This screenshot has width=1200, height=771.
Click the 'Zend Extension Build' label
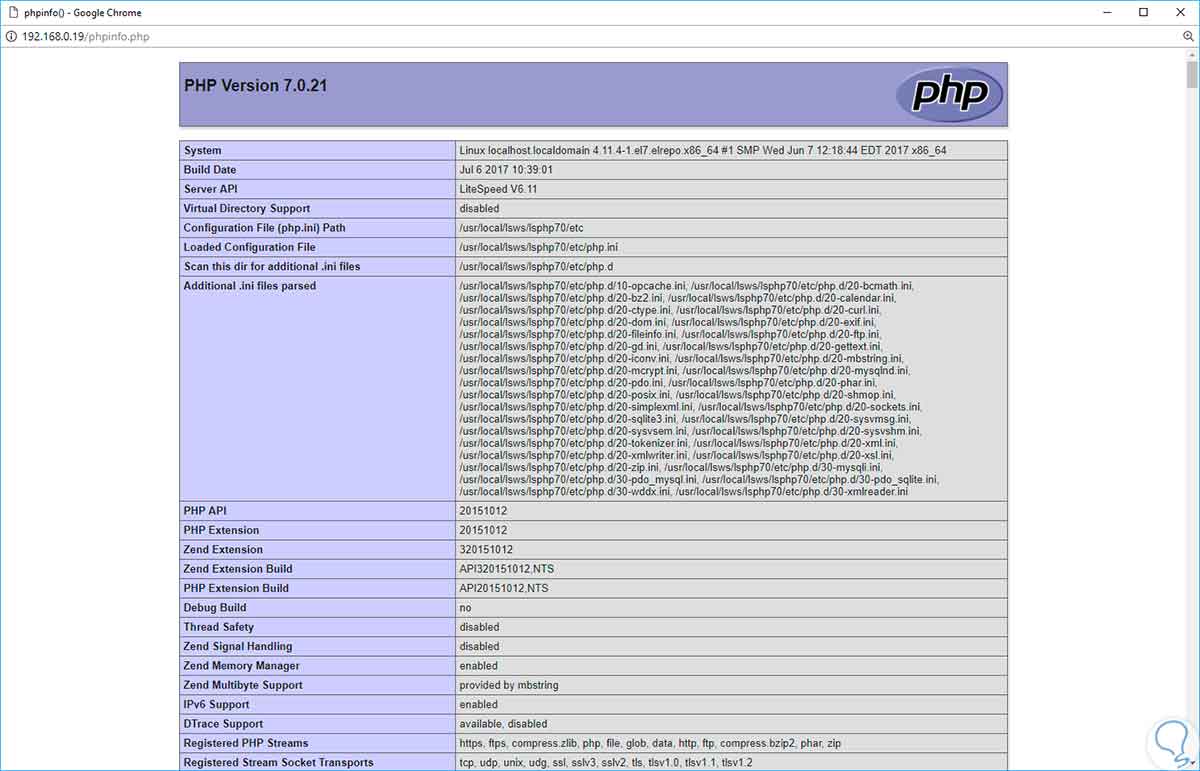[x=239, y=569]
